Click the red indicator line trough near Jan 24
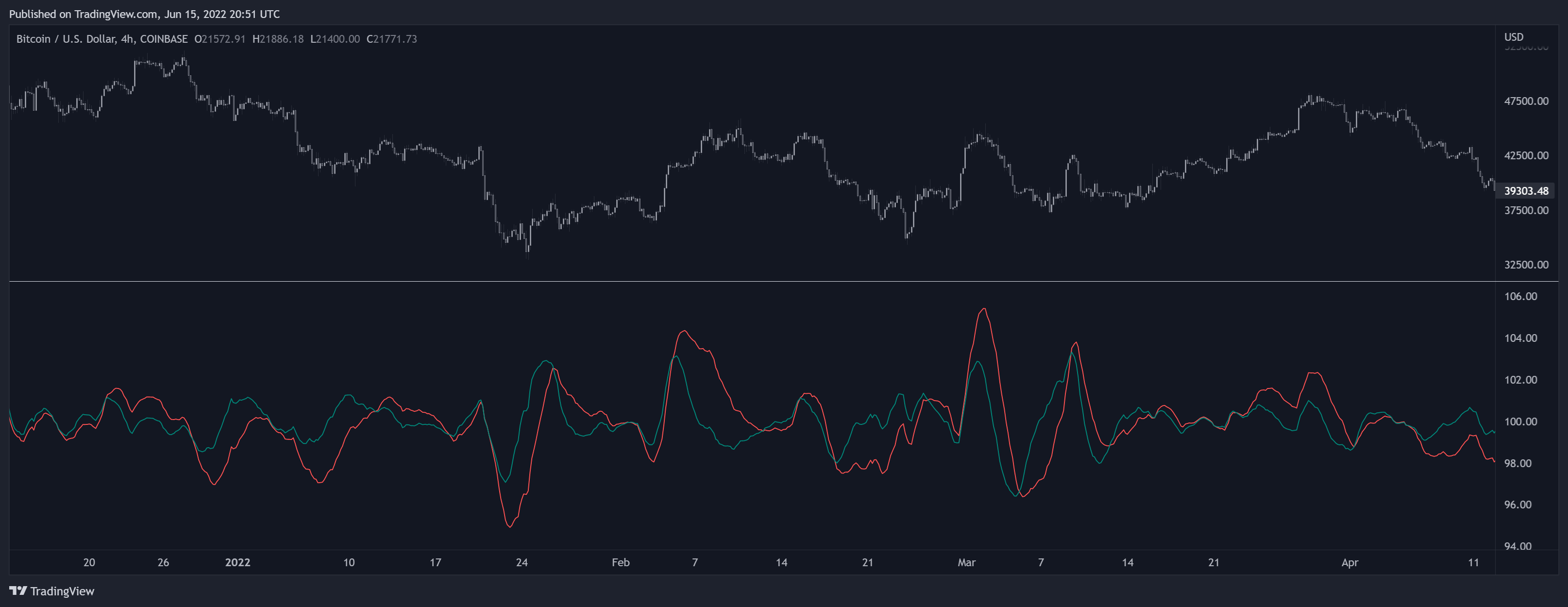 [510, 526]
